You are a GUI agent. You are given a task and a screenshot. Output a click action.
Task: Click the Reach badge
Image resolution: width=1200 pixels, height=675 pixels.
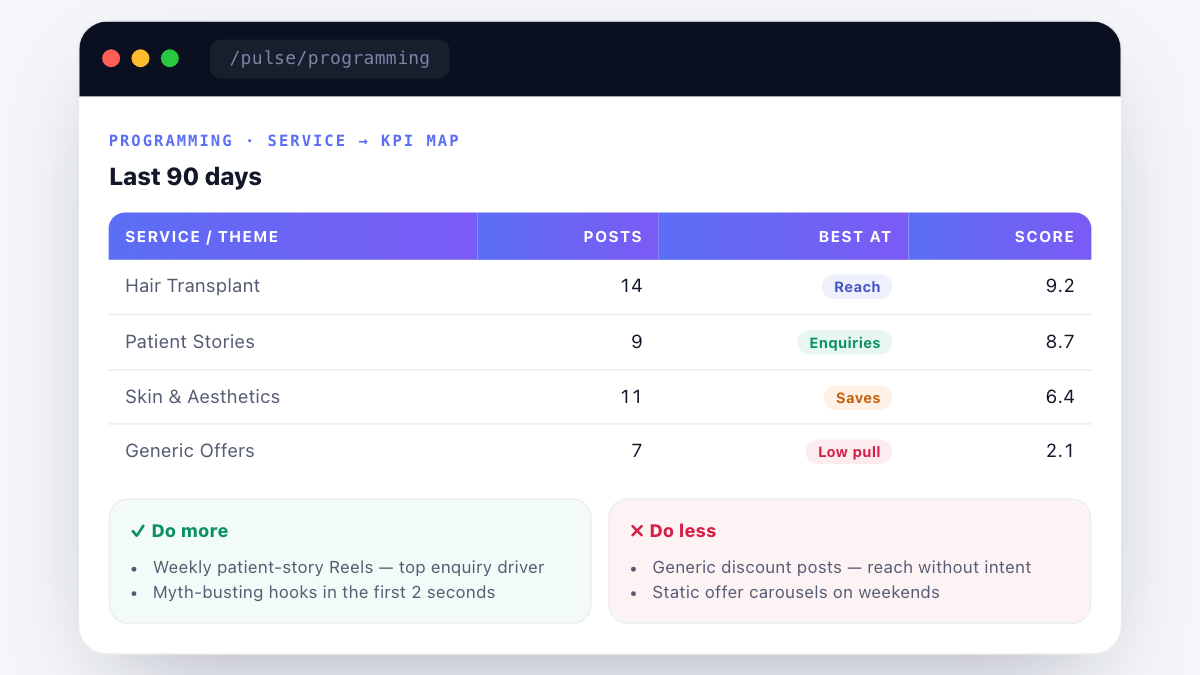pyautogui.click(x=857, y=287)
